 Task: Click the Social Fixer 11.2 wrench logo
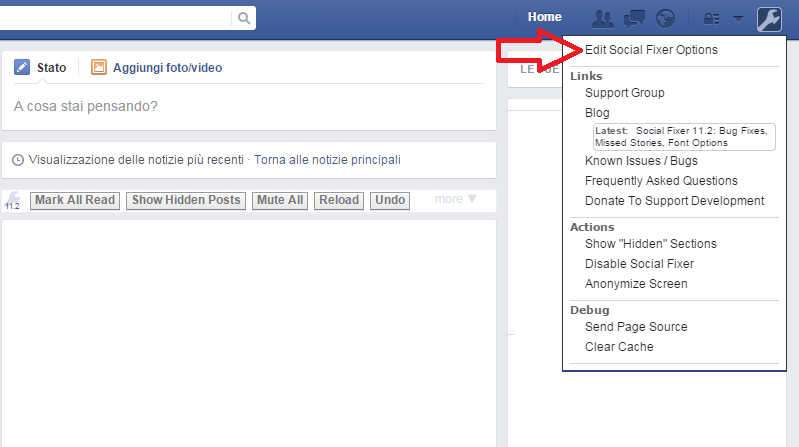point(13,200)
